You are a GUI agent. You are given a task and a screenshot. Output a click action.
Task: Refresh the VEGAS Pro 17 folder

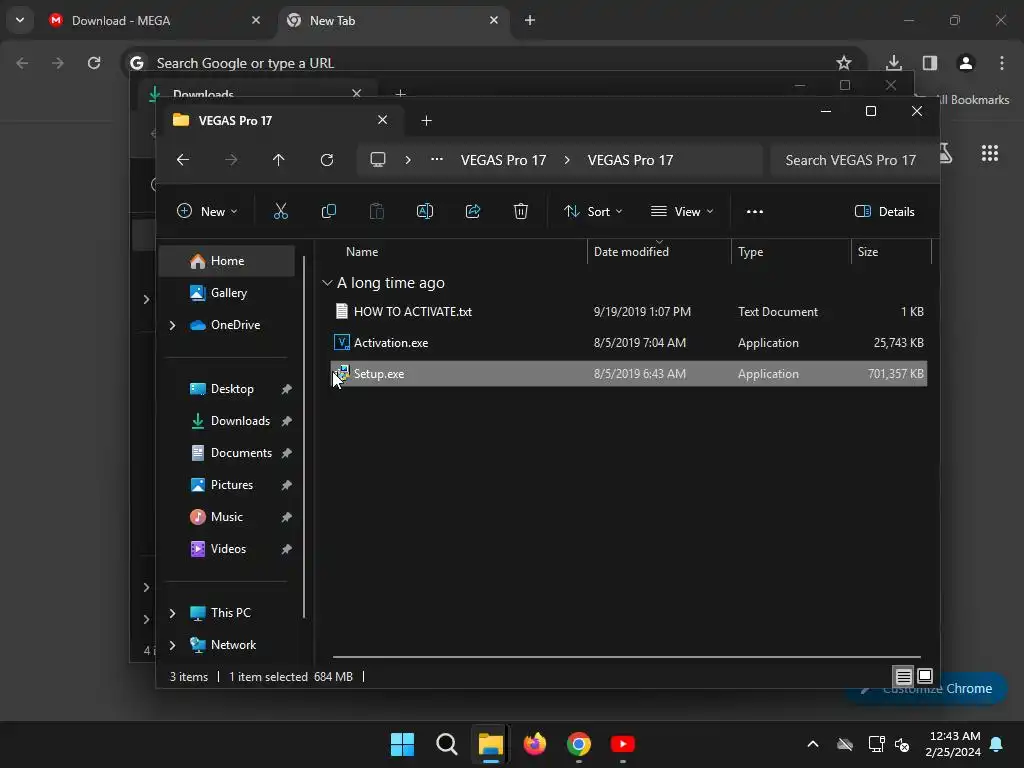point(327,160)
